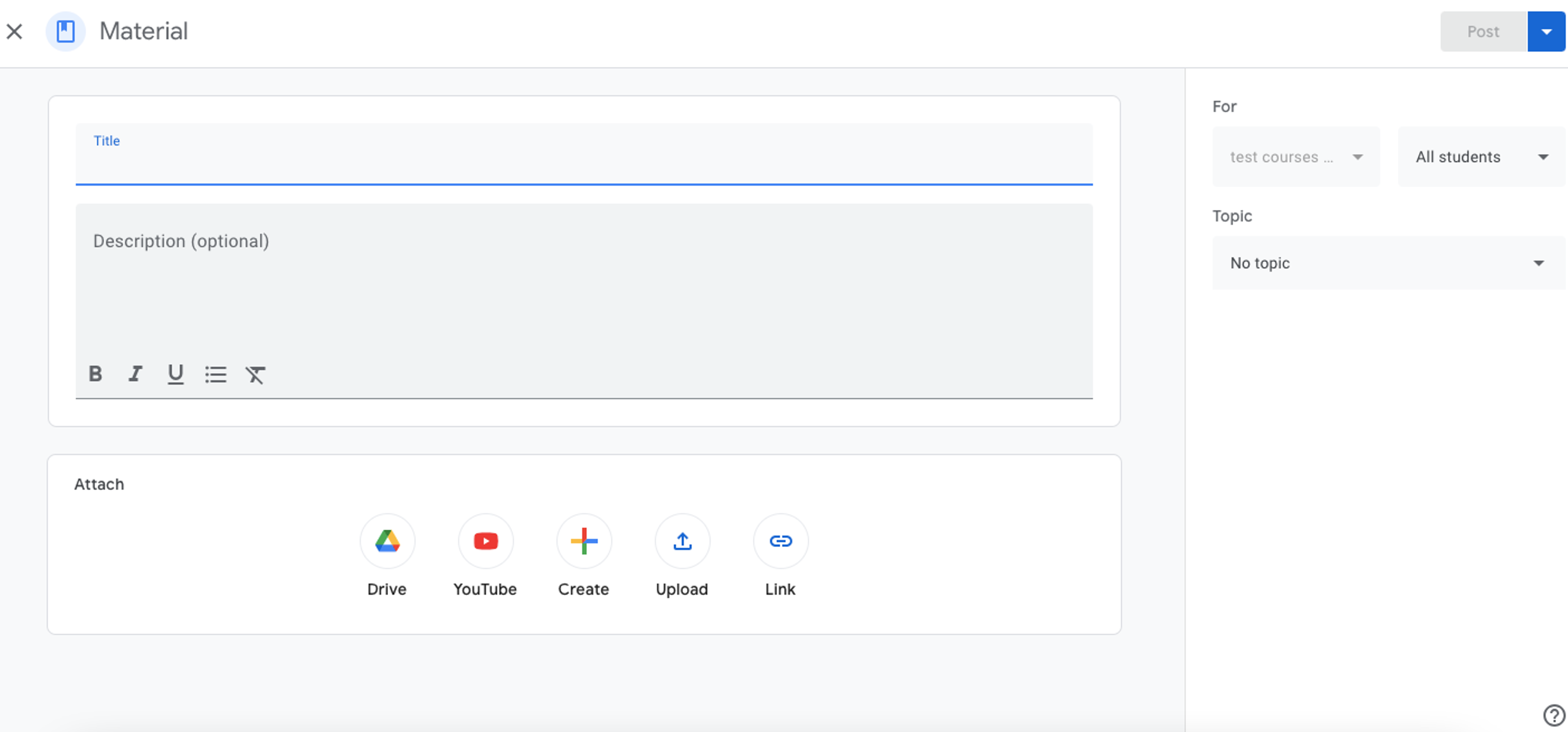The image size is (1568, 732).
Task: Attach a file from Google Drive
Action: tap(387, 541)
